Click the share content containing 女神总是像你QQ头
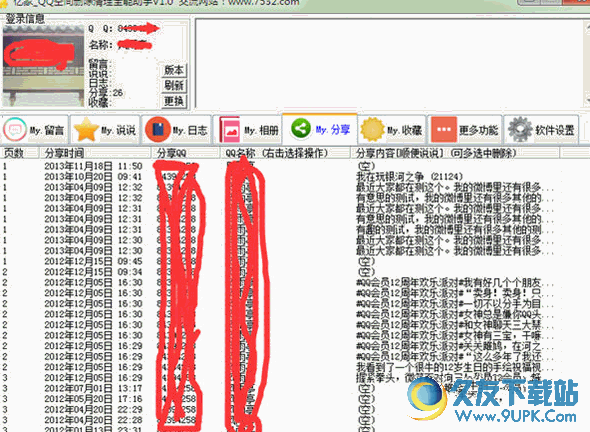This screenshot has height=432, width=590. tap(455, 314)
